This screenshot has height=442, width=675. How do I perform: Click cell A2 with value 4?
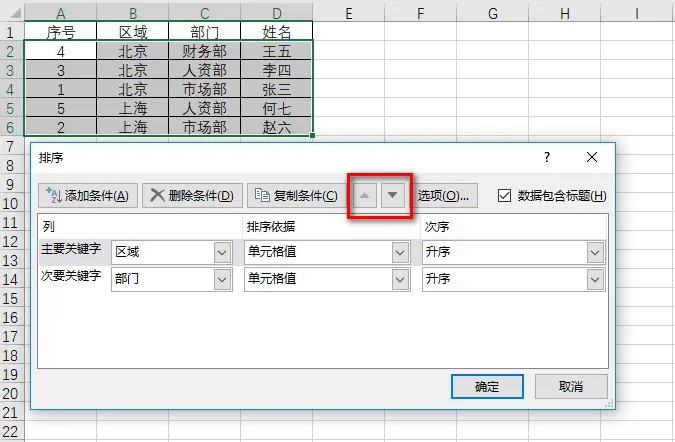(61, 51)
